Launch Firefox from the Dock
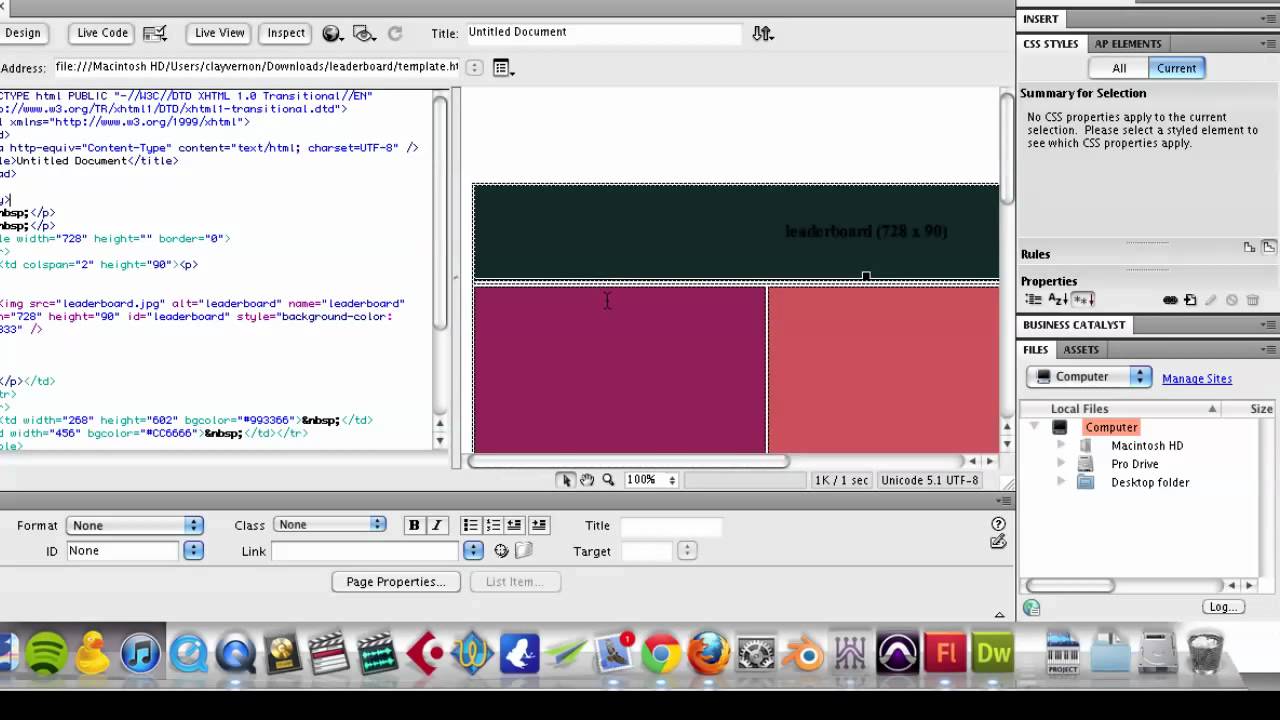This screenshot has height=720, width=1280. (709, 655)
